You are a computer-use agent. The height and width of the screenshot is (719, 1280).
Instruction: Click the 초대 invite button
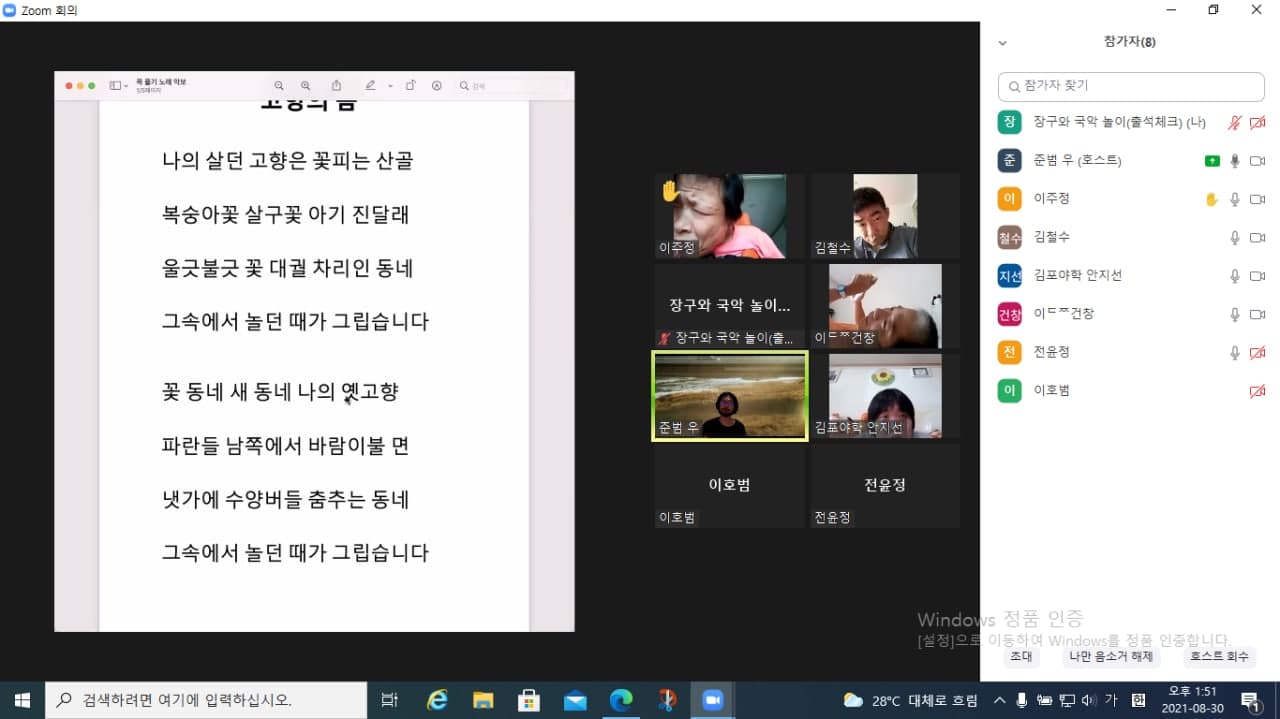1021,657
